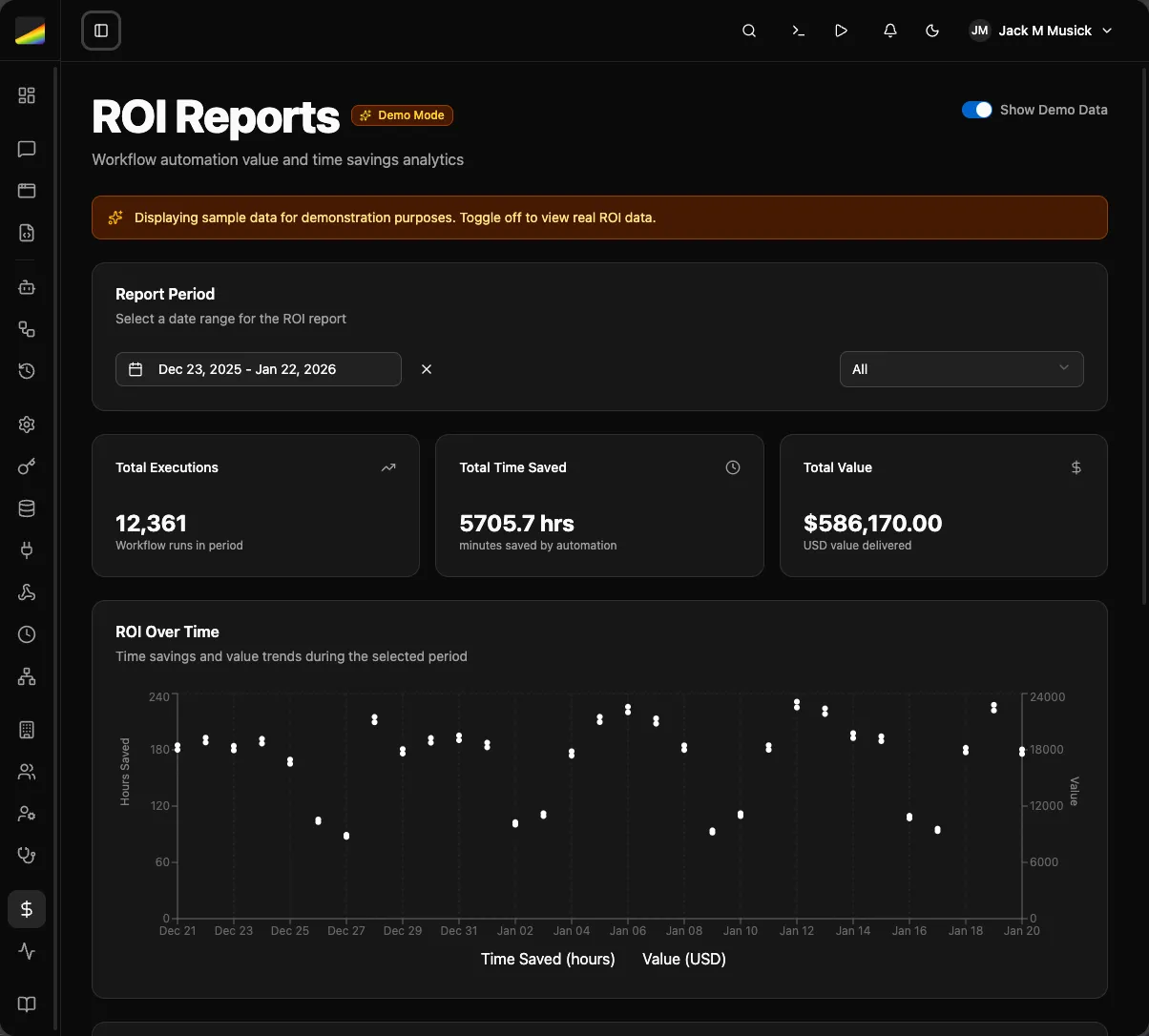Click the play run icon in header

841,31
